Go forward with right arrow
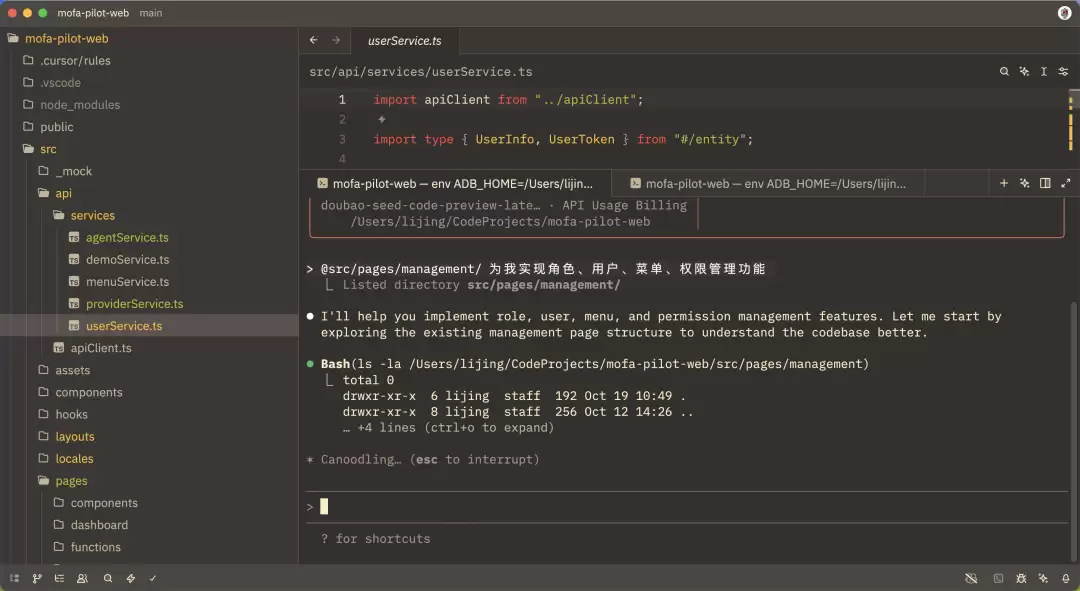This screenshot has height=591, width=1080. pyautogui.click(x=336, y=40)
